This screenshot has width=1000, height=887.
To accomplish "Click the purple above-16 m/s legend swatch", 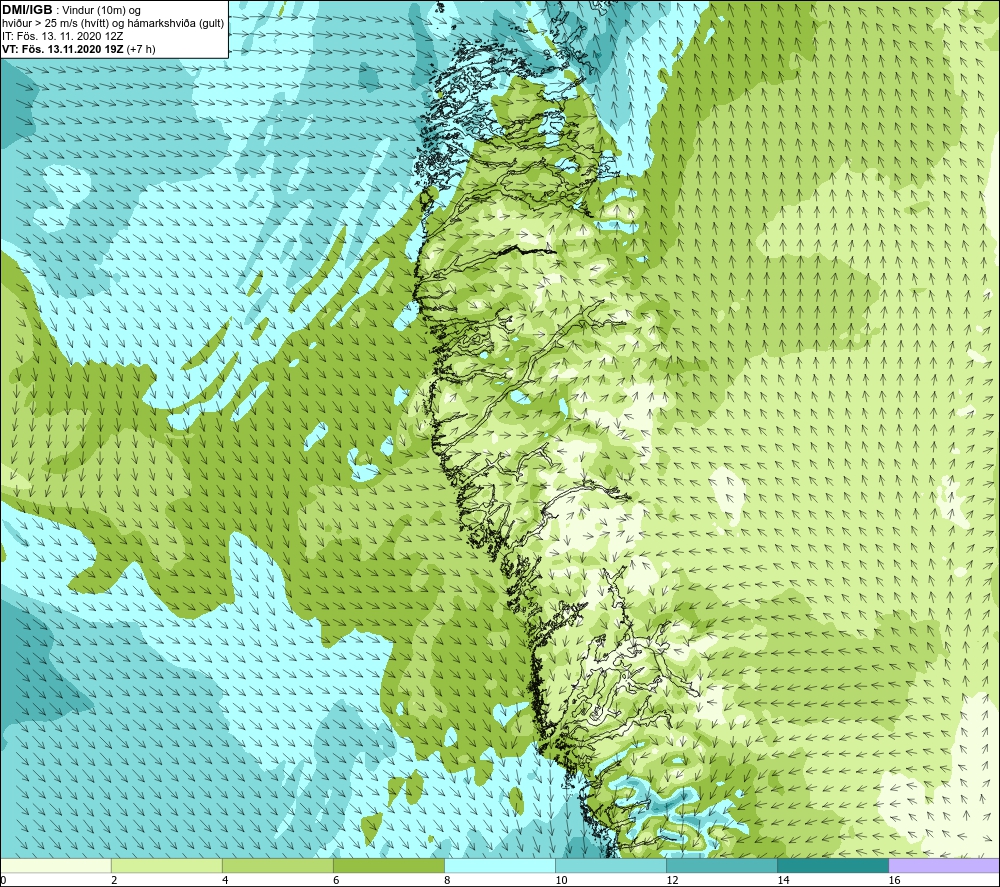I will tap(944, 865).
